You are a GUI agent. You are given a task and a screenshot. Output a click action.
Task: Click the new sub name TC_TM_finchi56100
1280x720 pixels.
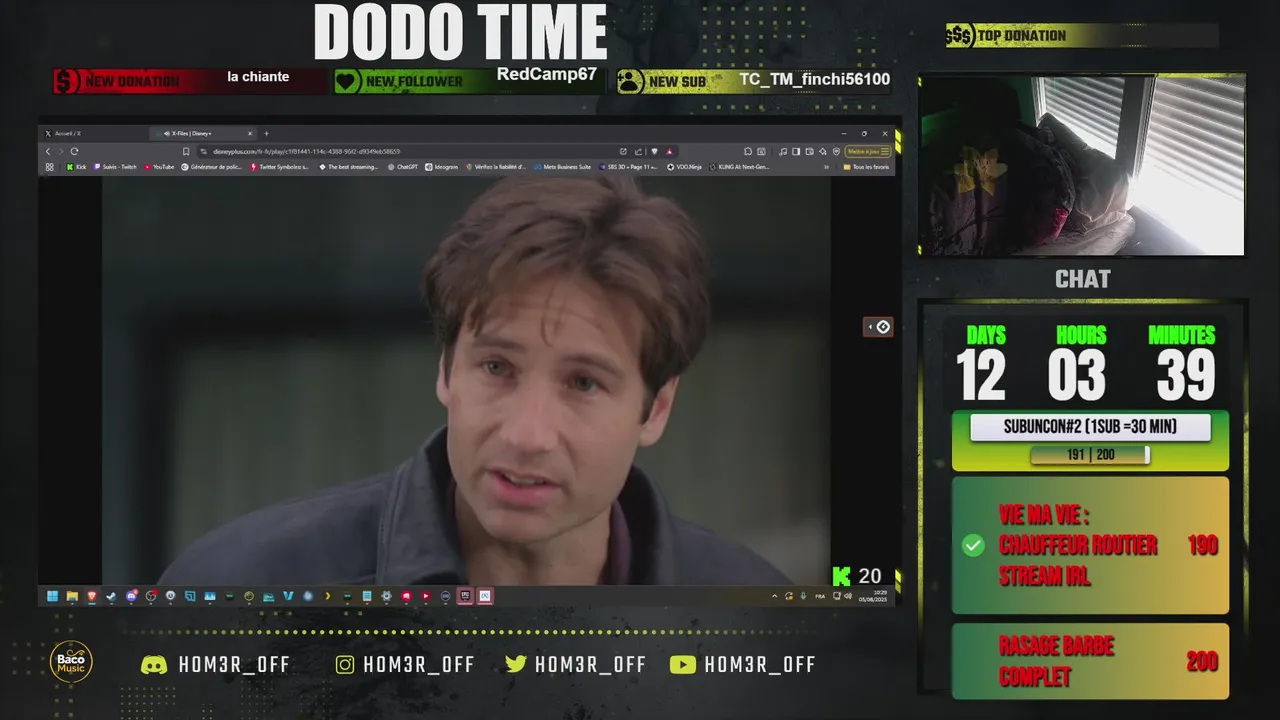814,80
